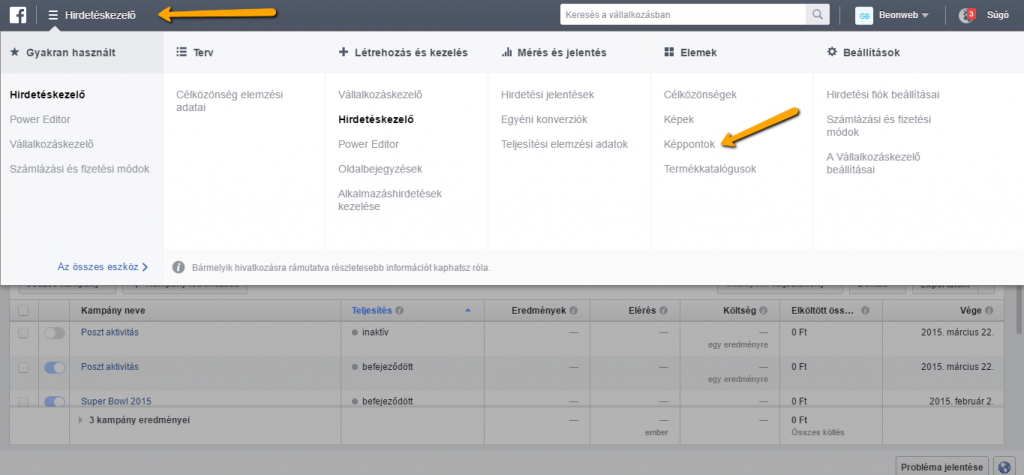Viewport: 1024px width, 475px height.
Task: Select Vállalkozáskezelő under Létrehozás és kezelés
Action: click(380, 95)
